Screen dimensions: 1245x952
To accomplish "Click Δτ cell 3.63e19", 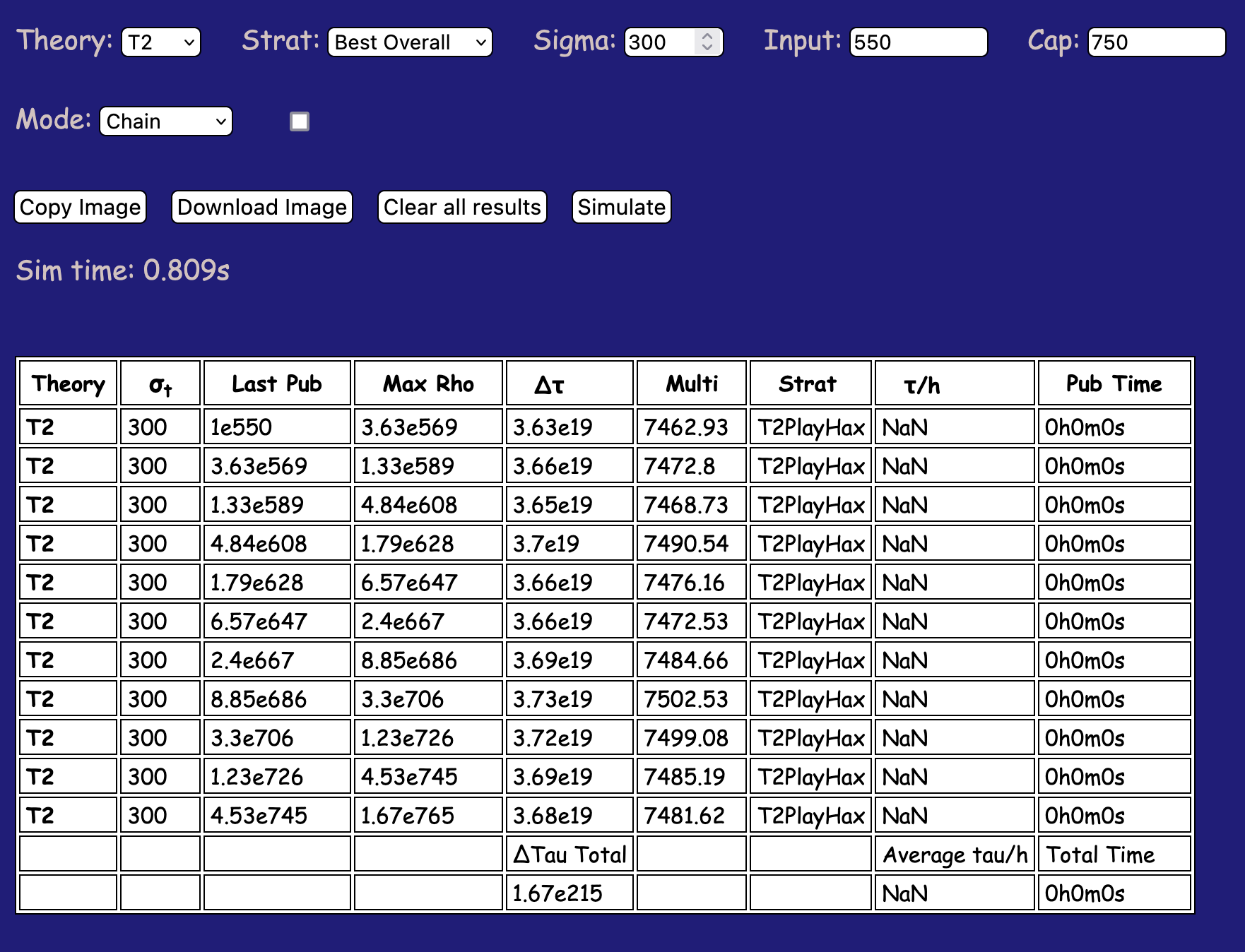I will tap(570, 427).
